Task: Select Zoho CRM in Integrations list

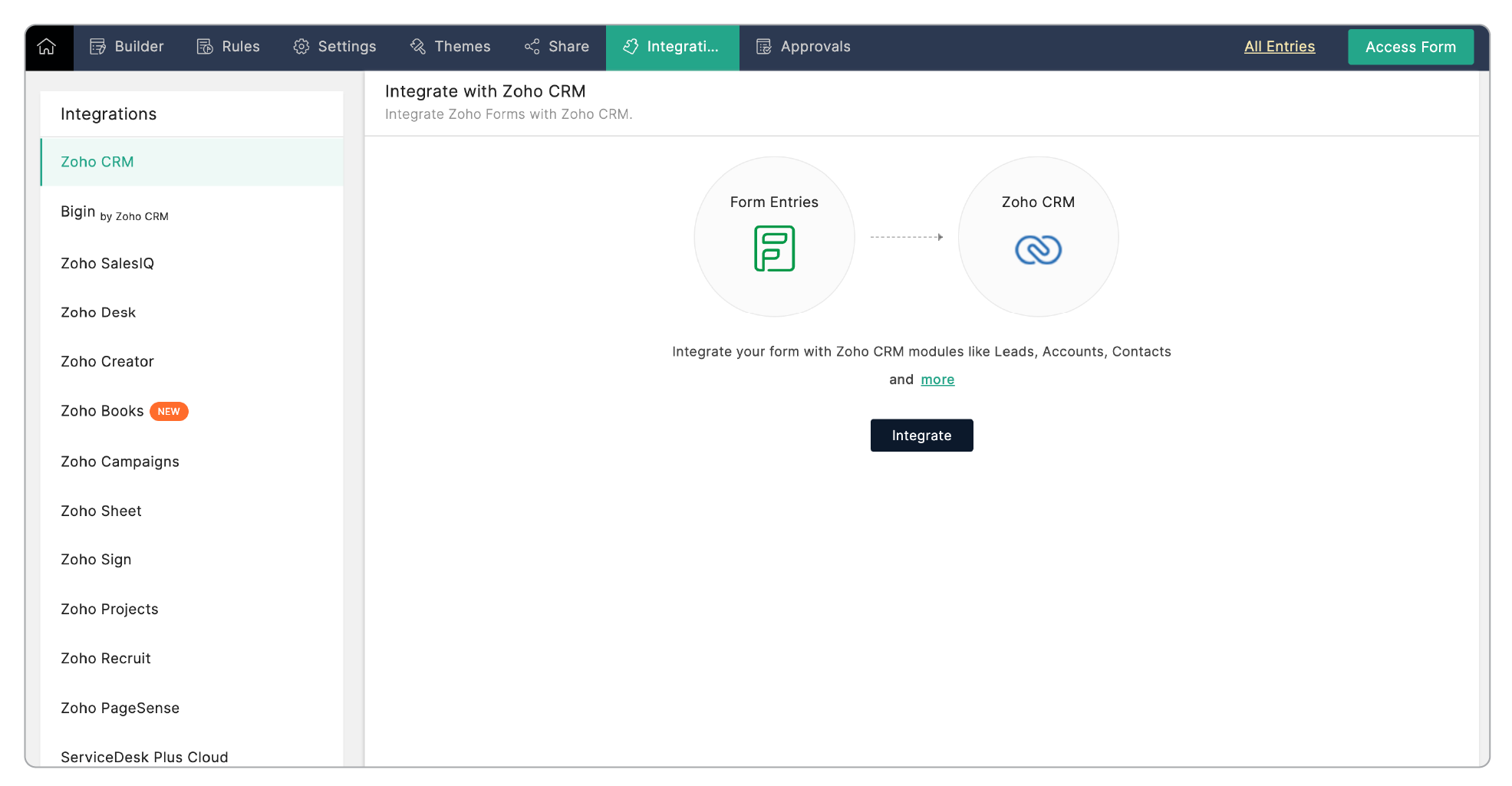Action: 192,162
